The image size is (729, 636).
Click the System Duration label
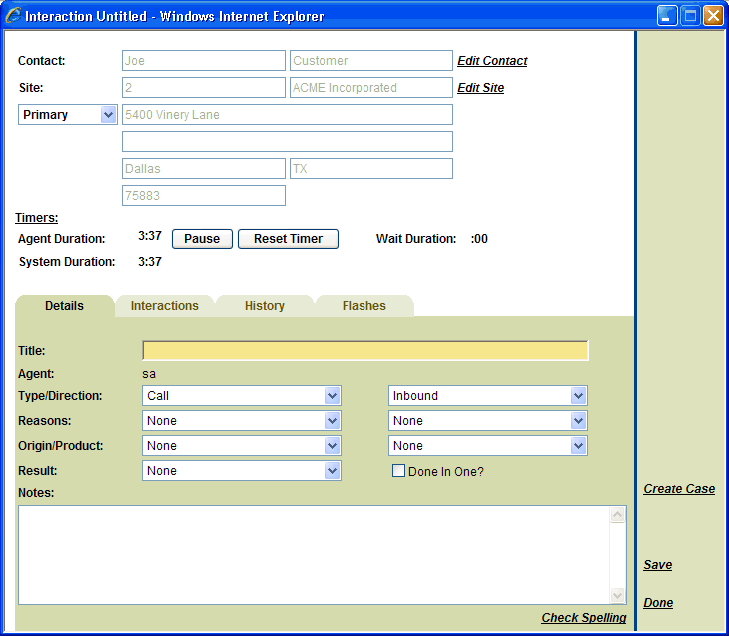coord(67,262)
